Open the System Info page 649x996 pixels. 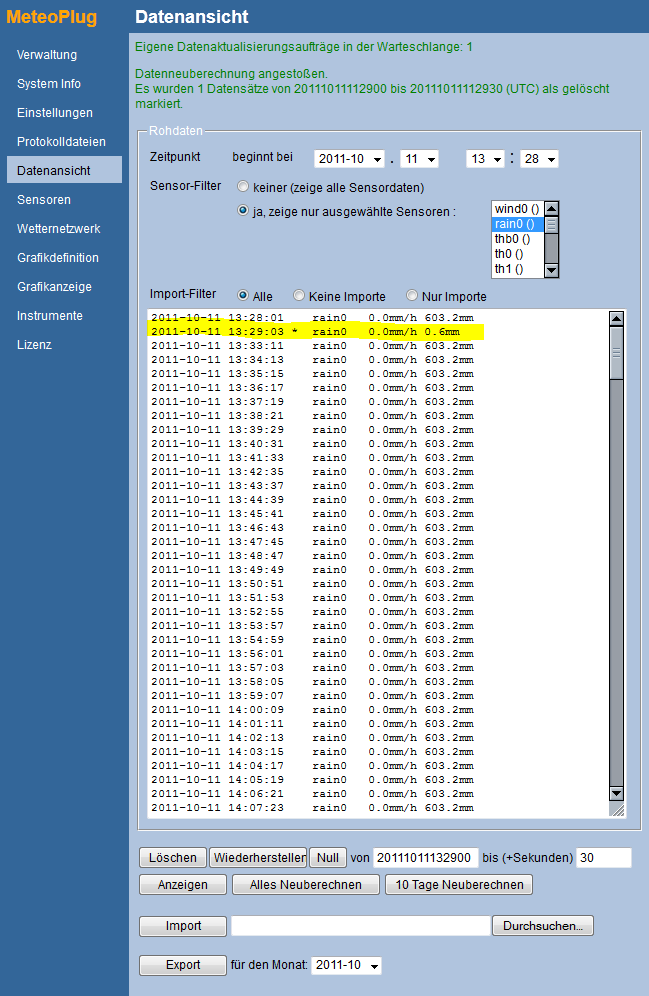(49, 84)
